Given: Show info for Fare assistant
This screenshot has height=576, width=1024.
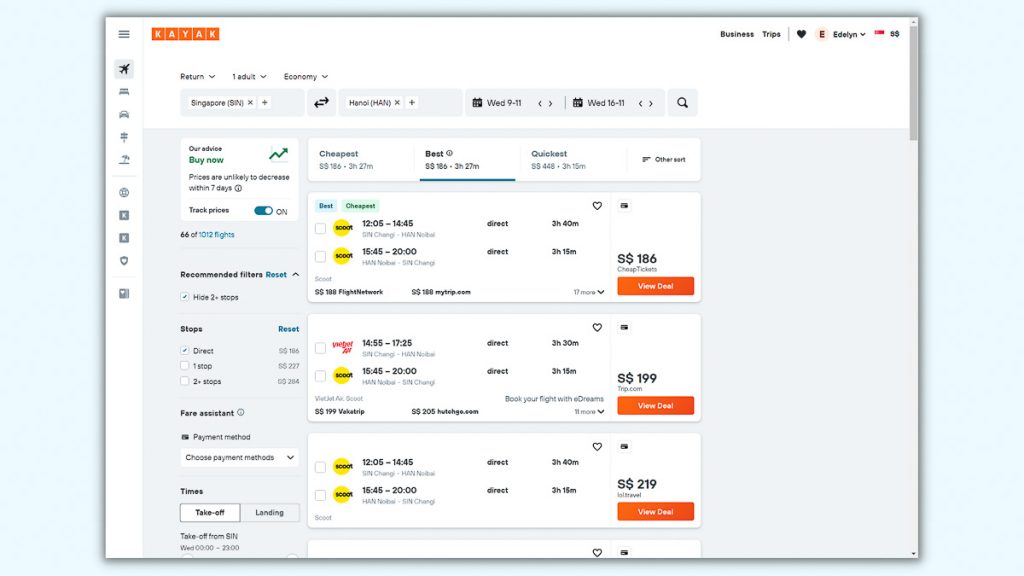Looking at the screenshot, I should [240, 413].
